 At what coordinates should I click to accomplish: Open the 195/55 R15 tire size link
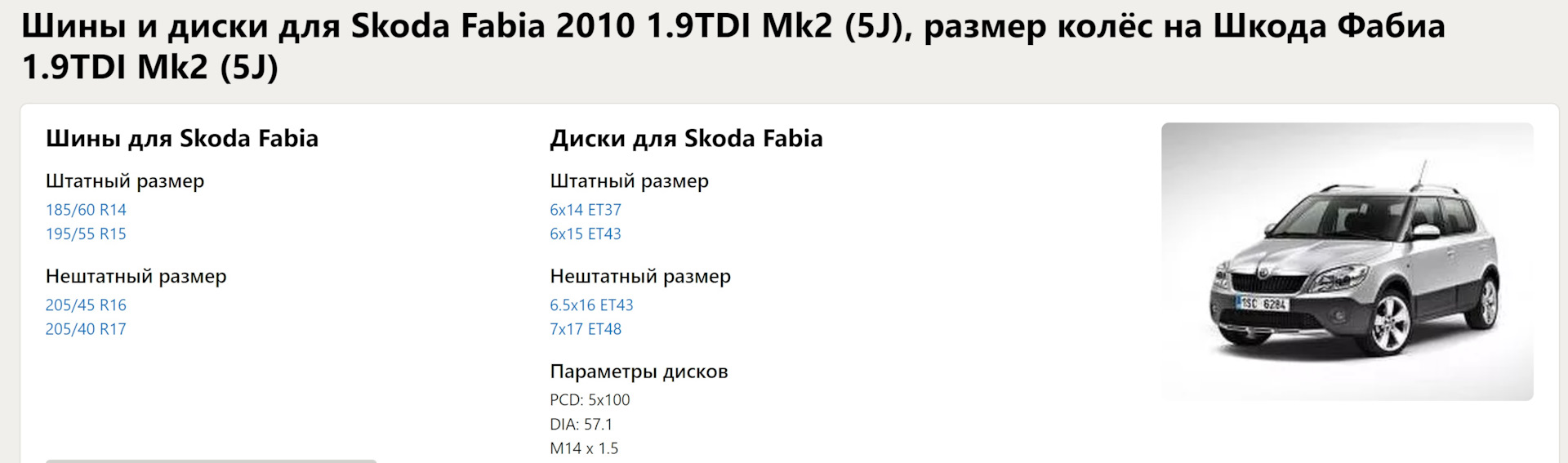pyautogui.click(x=86, y=234)
